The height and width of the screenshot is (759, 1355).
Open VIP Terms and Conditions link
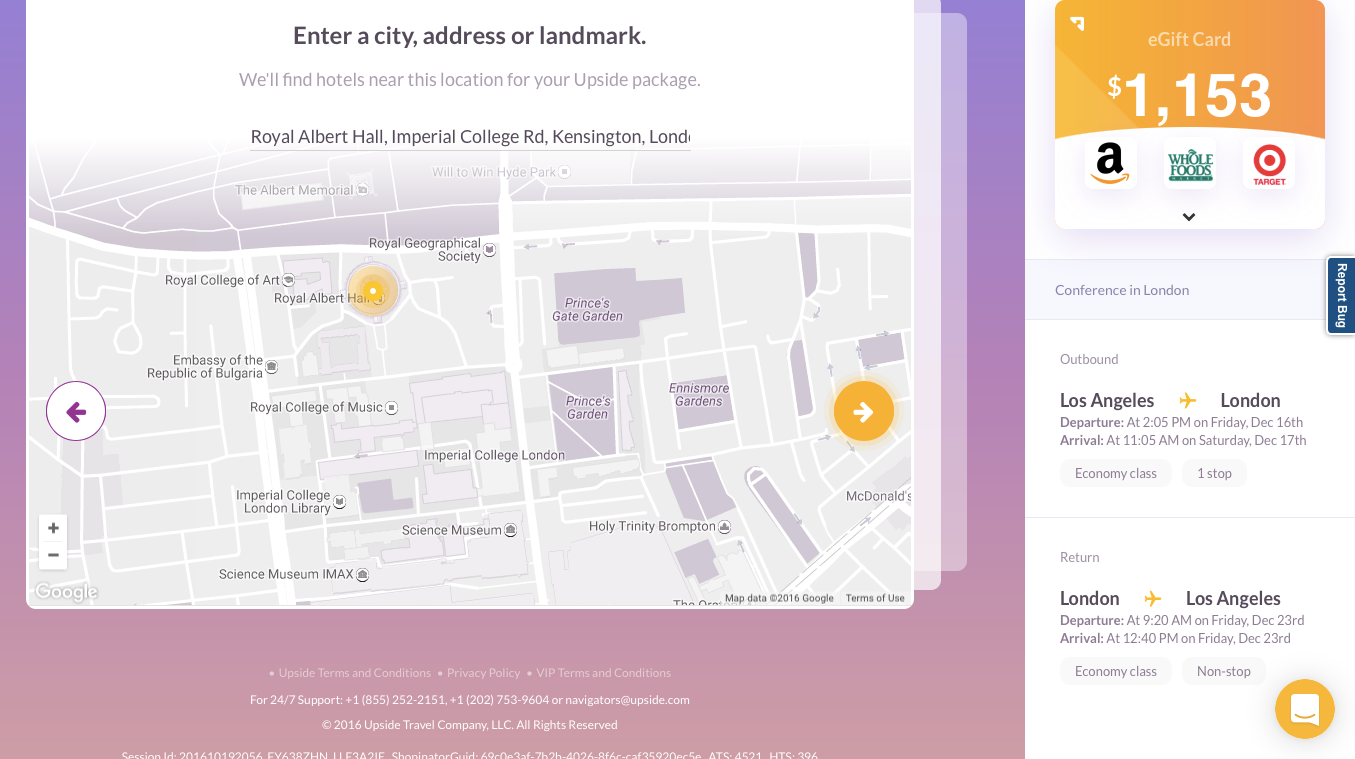click(604, 673)
